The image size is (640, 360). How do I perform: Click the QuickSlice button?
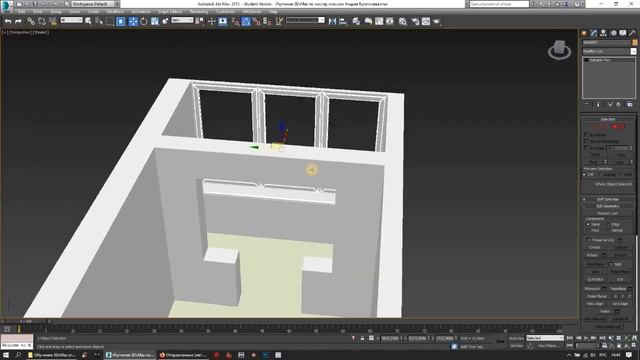pos(595,279)
